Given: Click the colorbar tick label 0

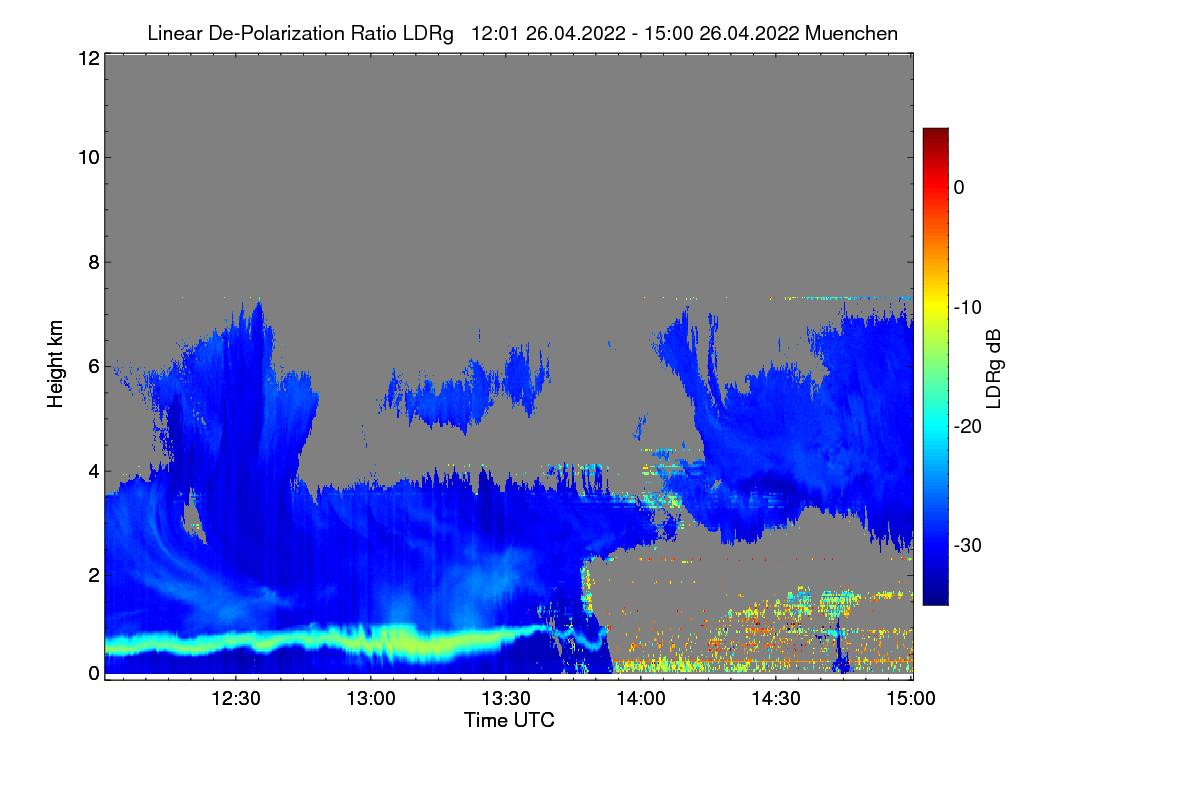Looking at the screenshot, I should [959, 187].
